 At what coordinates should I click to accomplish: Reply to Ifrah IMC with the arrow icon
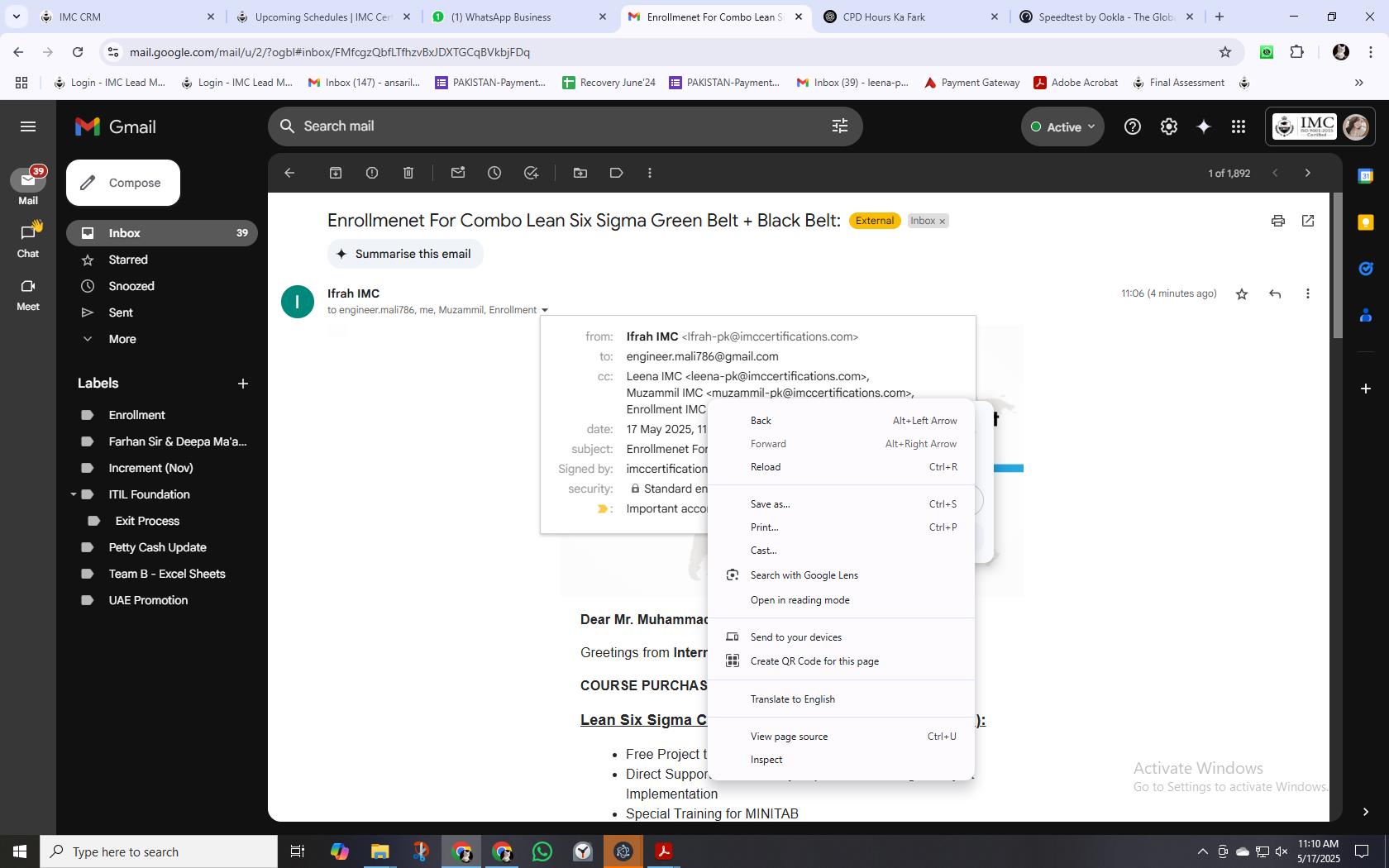pyautogui.click(x=1275, y=293)
